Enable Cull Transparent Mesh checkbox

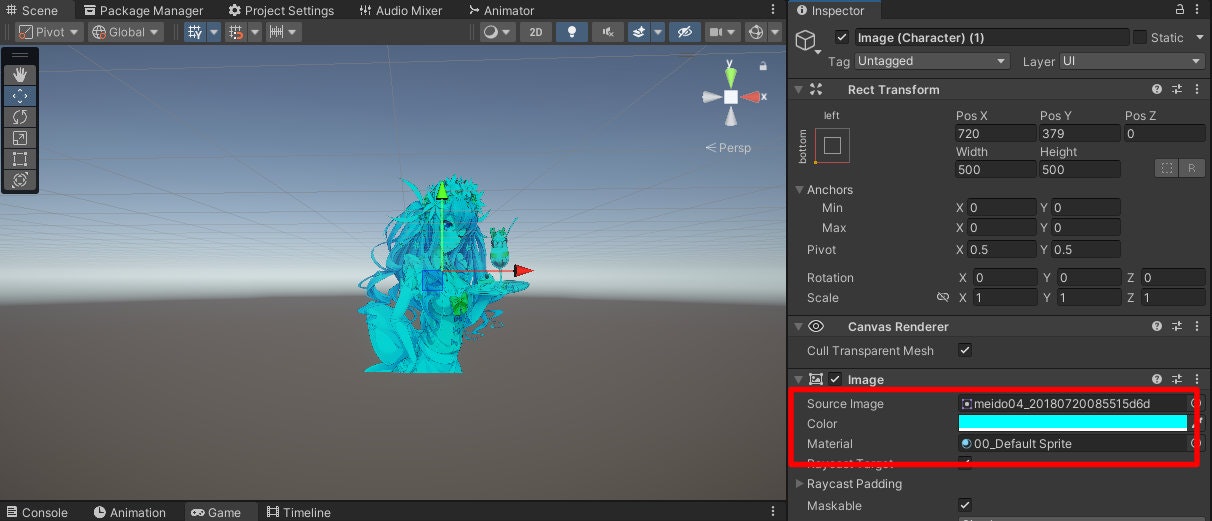[965, 351]
